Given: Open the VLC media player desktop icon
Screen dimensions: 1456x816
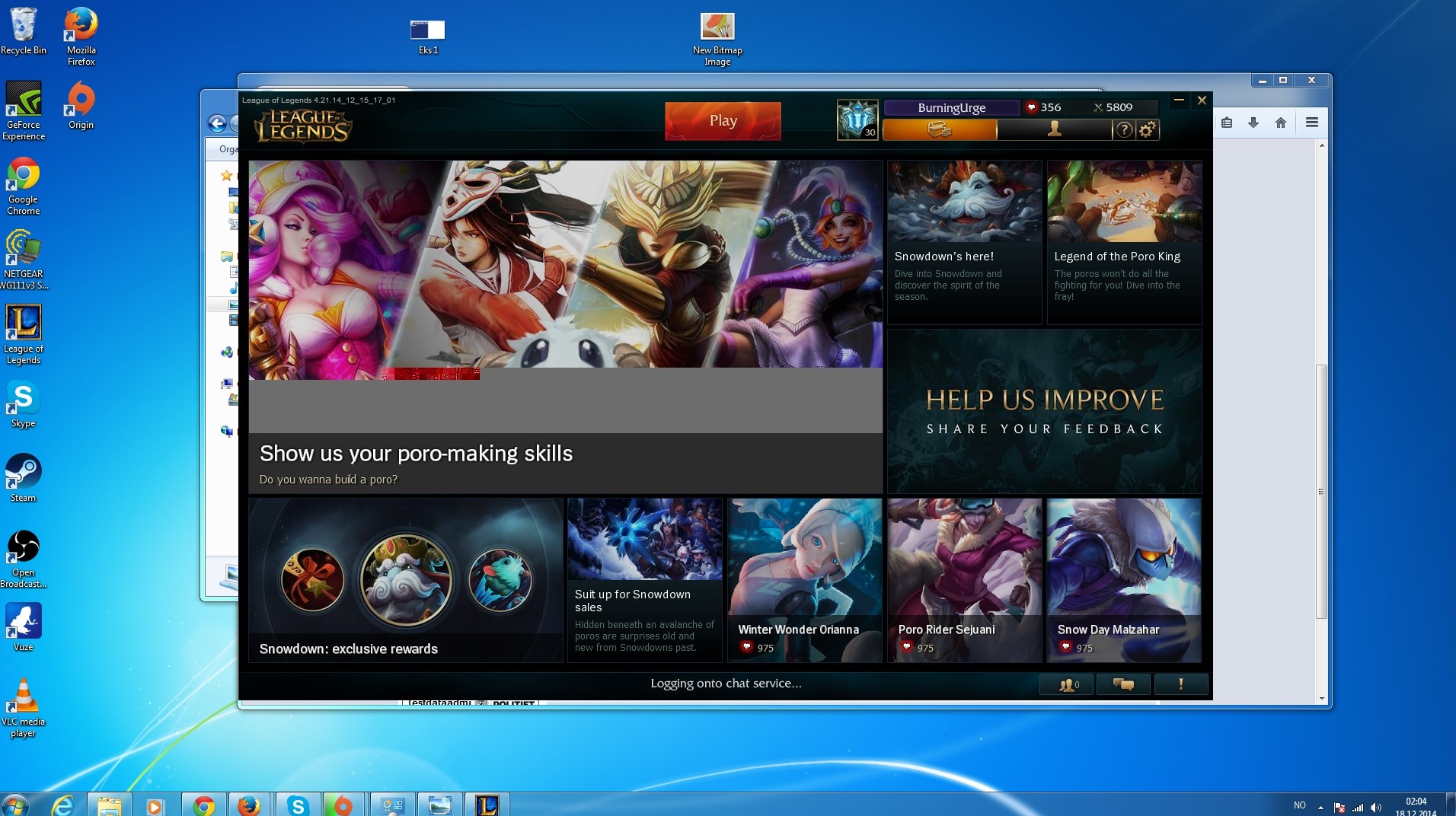Looking at the screenshot, I should click(x=23, y=708).
